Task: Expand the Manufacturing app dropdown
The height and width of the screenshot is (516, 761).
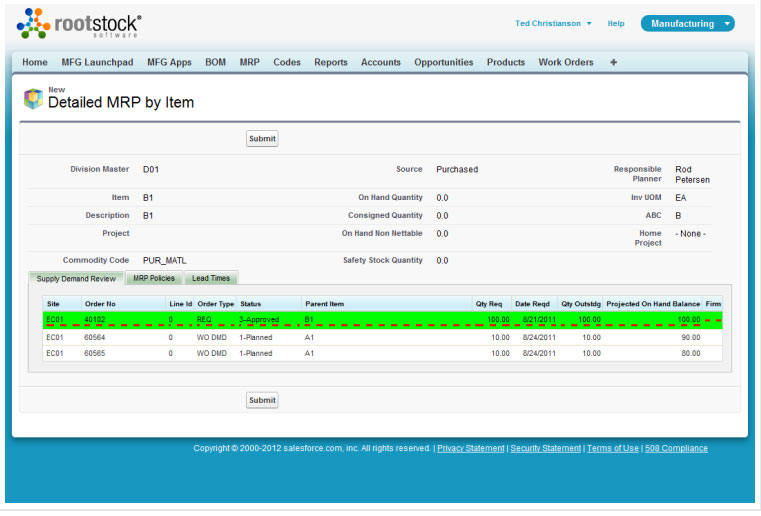Action: [x=687, y=23]
